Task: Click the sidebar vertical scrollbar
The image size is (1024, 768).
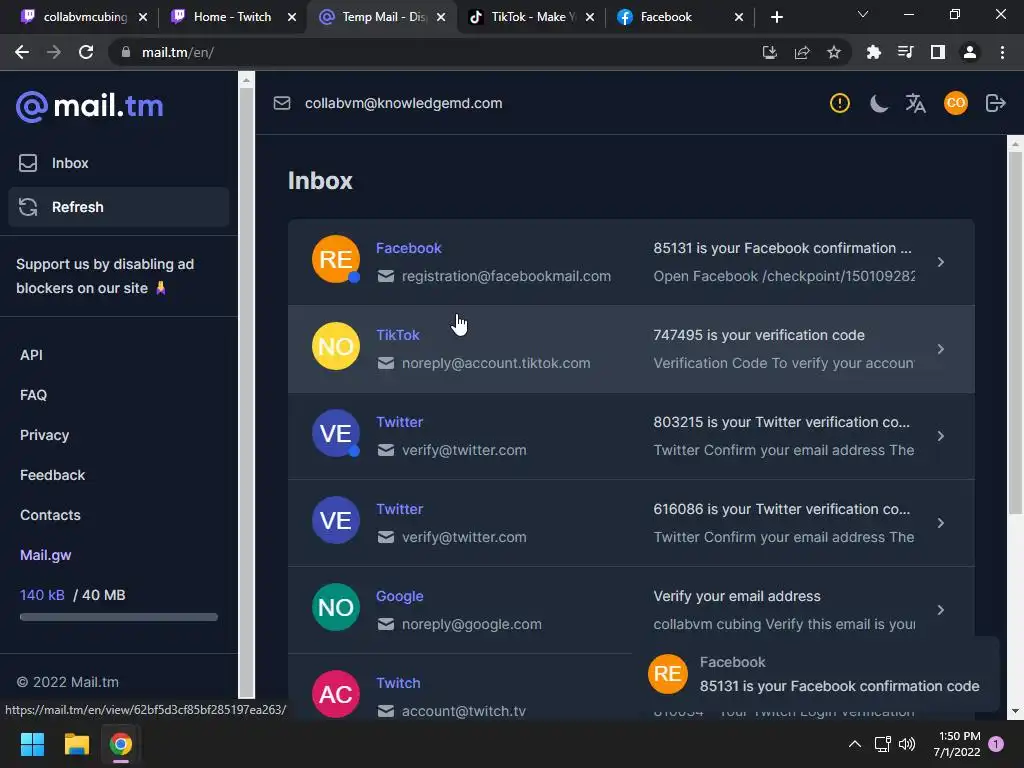Action: tap(246, 392)
